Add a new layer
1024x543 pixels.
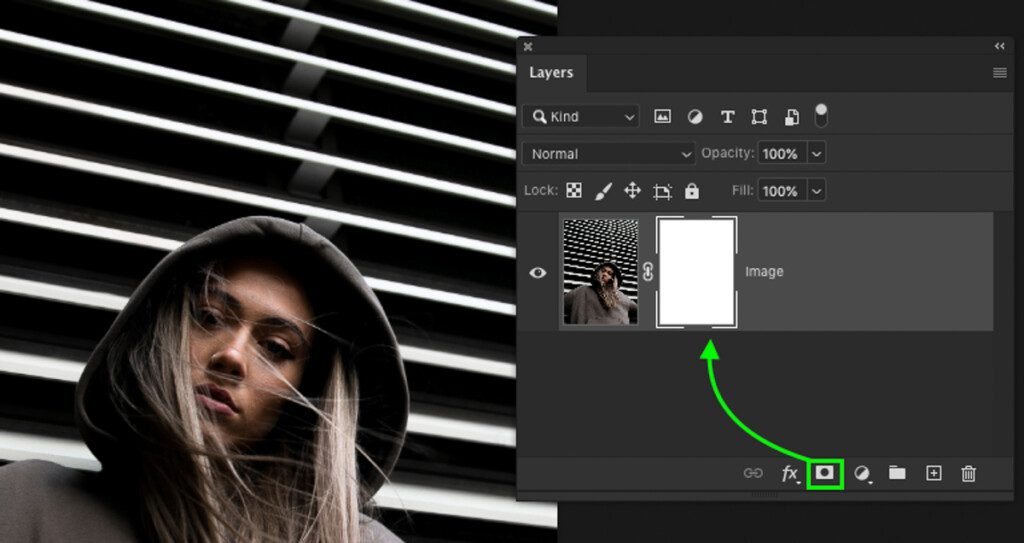coord(934,473)
